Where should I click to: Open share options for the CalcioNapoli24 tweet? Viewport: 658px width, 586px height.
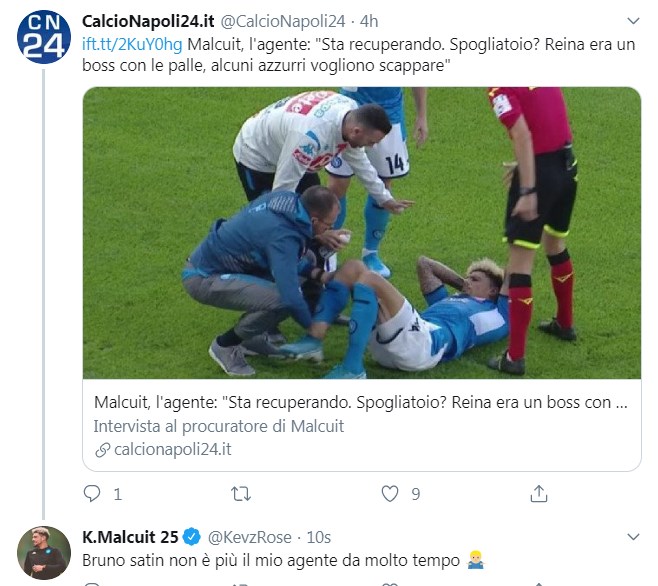click(x=538, y=494)
